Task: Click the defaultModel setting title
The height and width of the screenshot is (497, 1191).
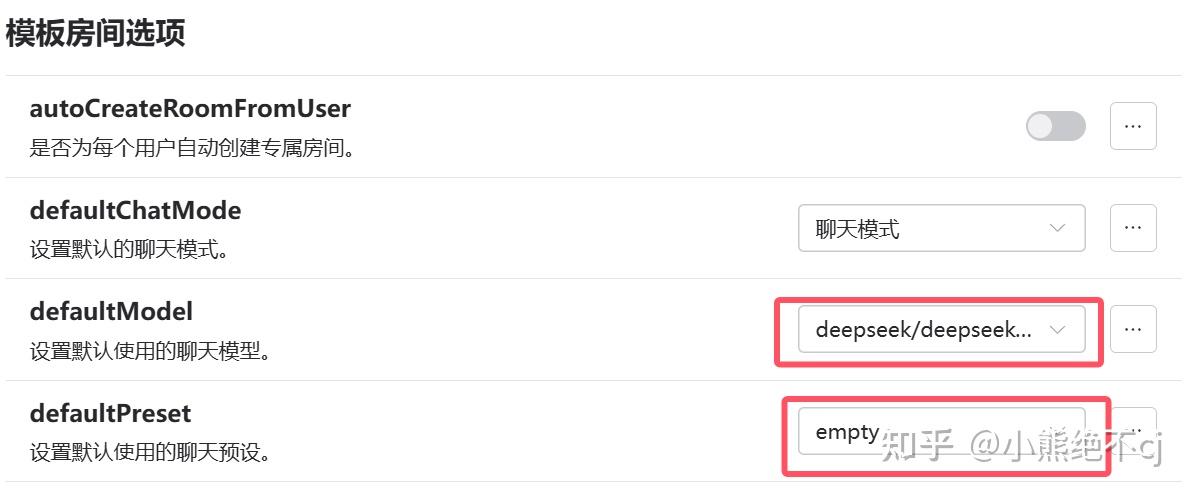Action: (110, 312)
